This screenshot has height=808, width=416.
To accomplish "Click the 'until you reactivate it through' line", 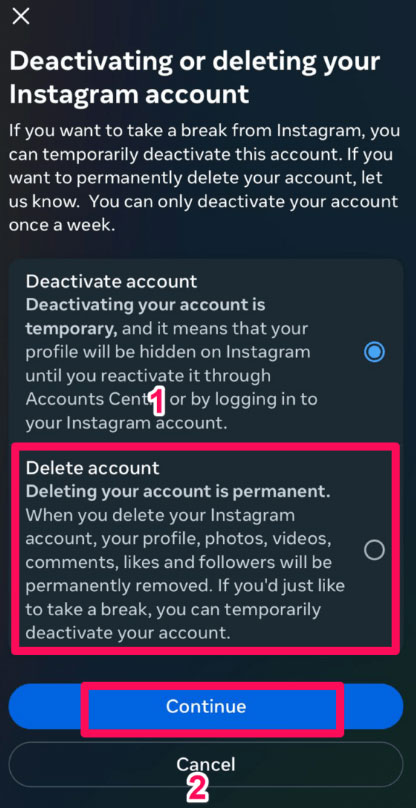I will click(x=148, y=376).
